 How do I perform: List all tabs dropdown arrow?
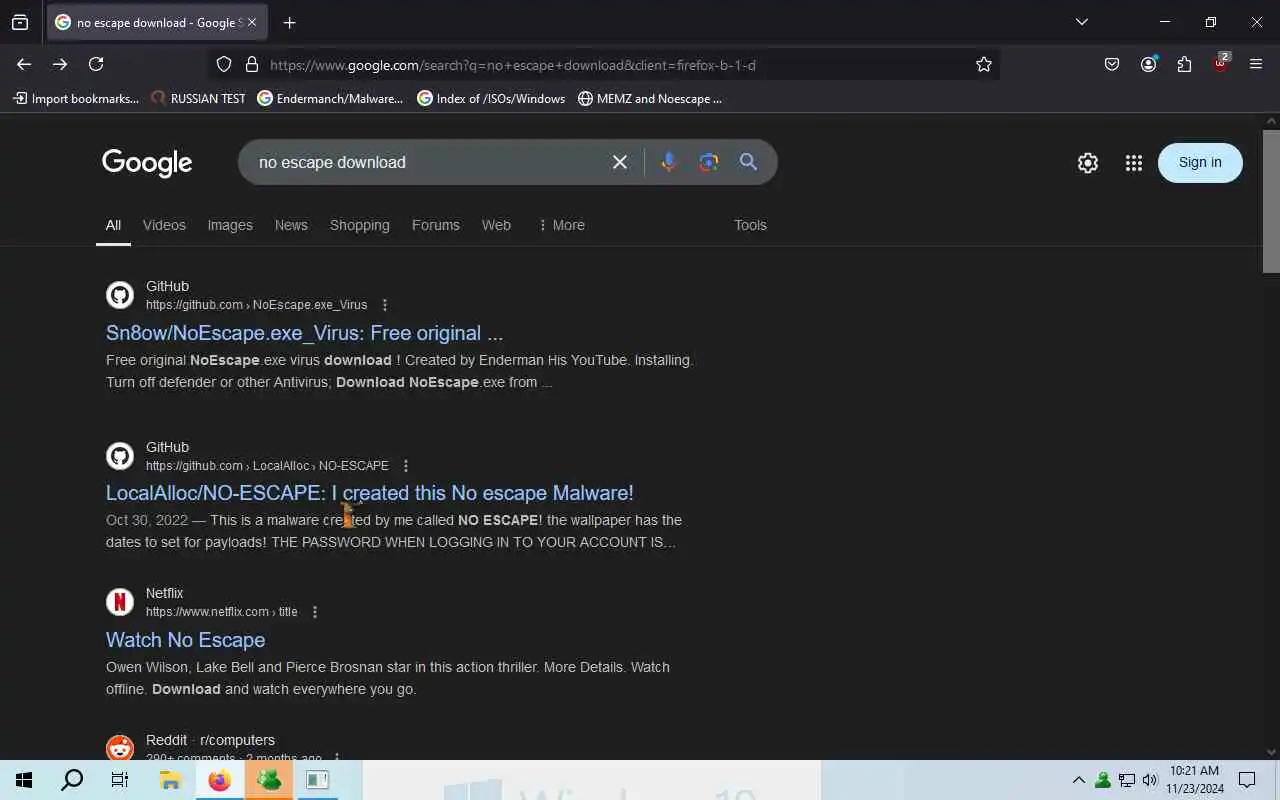click(x=1081, y=22)
